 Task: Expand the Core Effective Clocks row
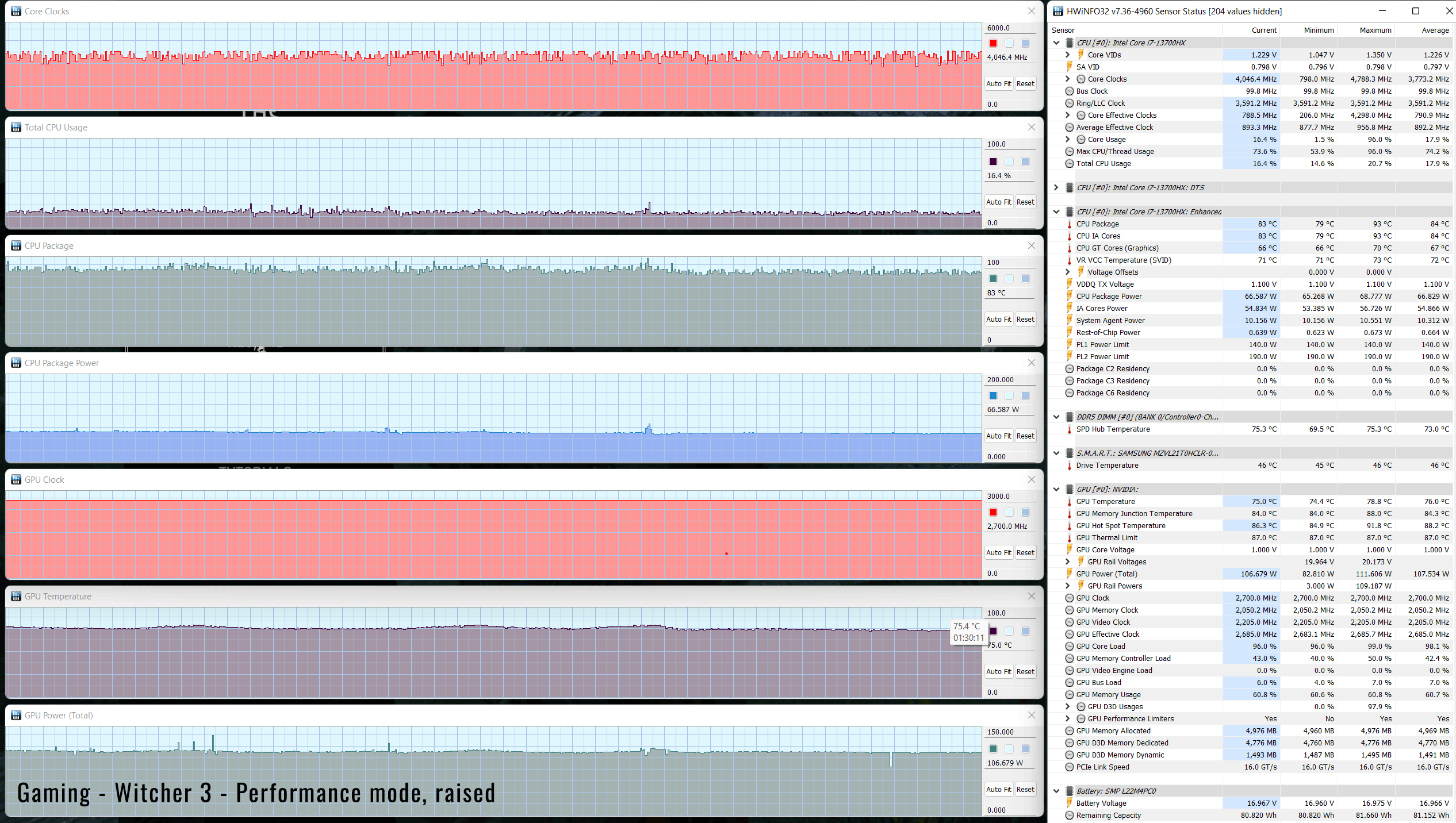[x=1068, y=115]
